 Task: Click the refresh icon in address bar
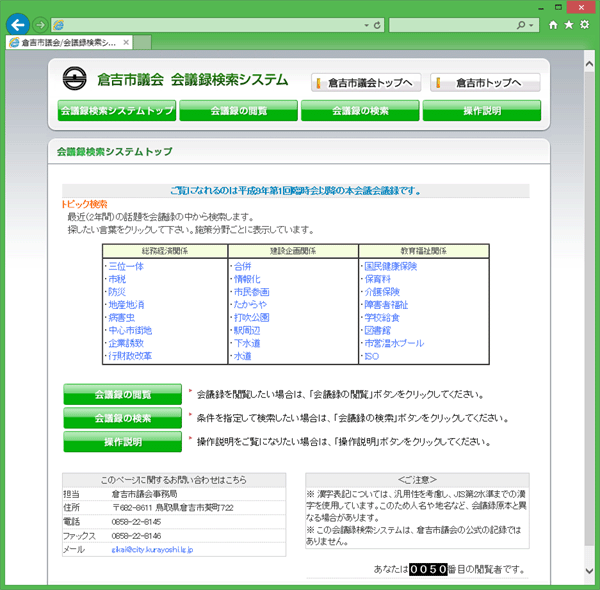tap(377, 25)
